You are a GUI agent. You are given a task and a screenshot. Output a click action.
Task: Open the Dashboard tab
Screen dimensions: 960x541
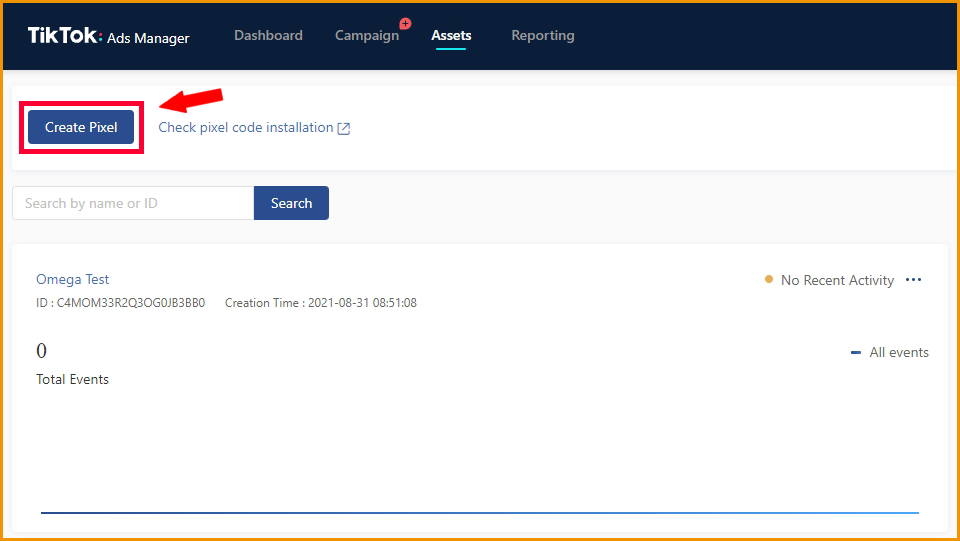coord(268,36)
